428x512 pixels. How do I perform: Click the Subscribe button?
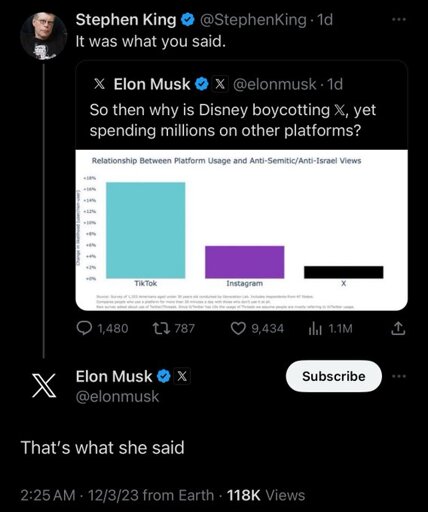pos(334,376)
